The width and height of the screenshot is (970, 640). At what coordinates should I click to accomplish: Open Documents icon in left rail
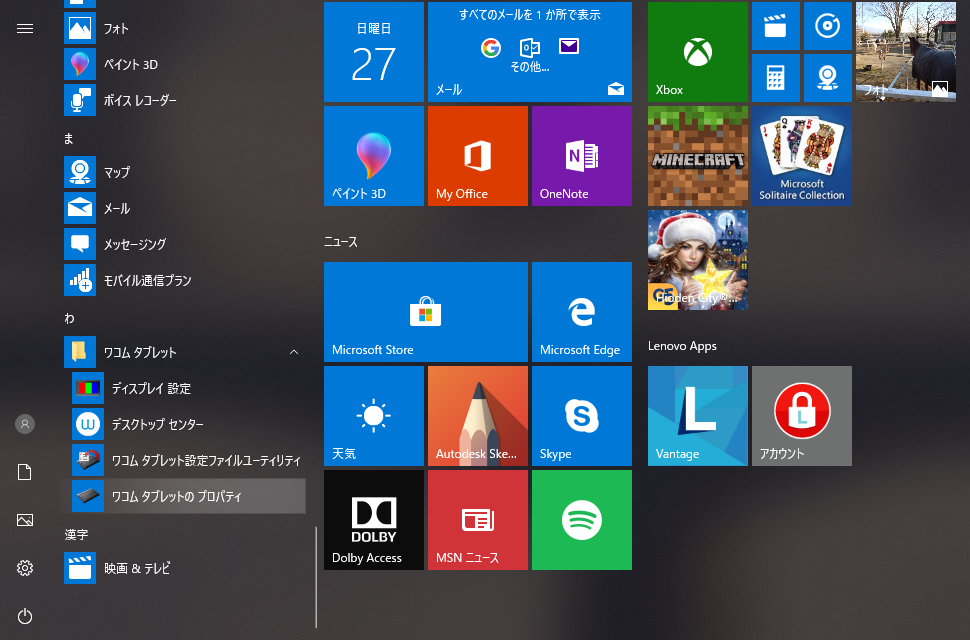(x=25, y=472)
